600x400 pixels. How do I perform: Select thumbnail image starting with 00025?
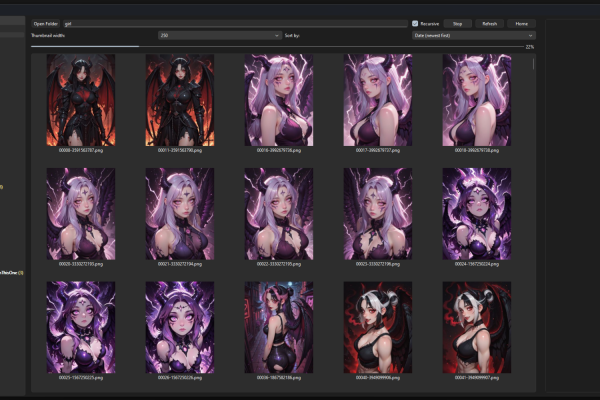81,327
